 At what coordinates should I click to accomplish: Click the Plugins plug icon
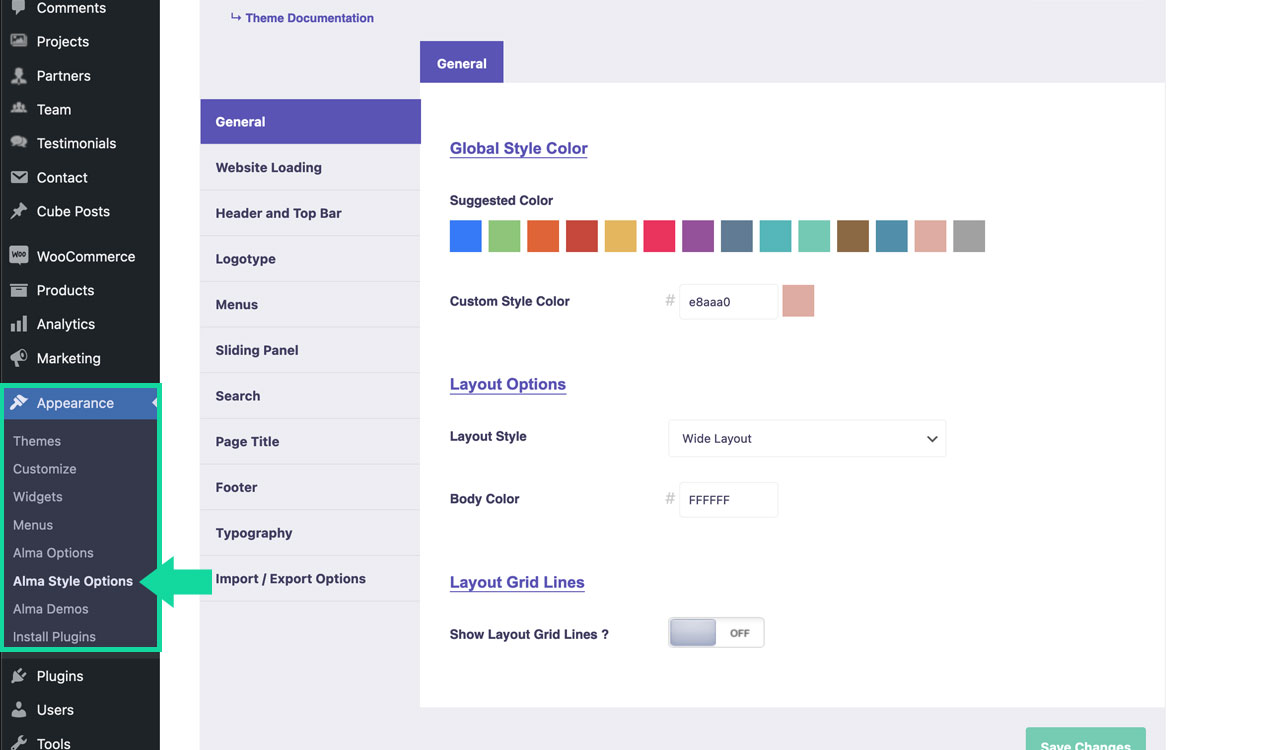[x=18, y=676]
